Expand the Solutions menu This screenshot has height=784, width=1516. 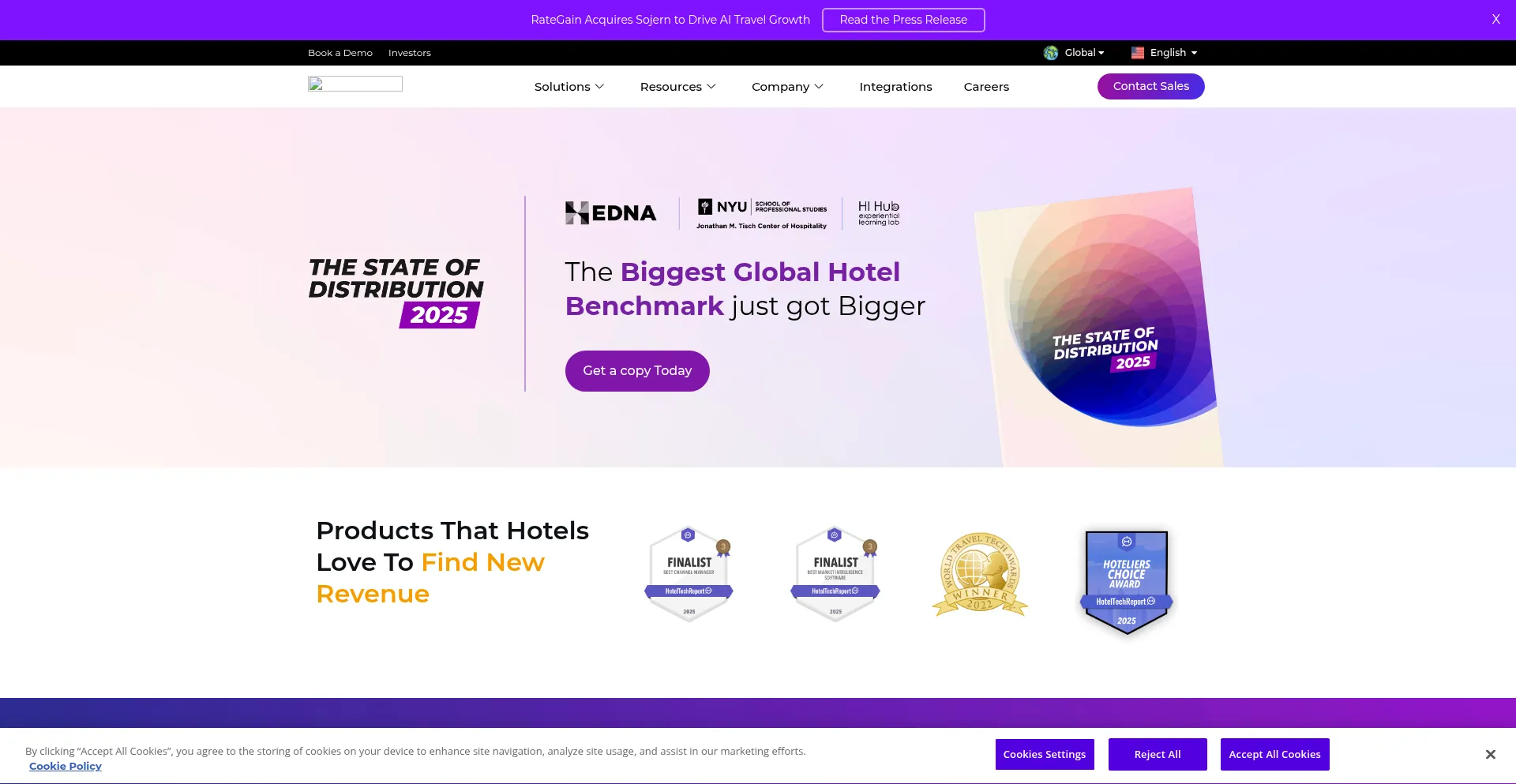click(x=569, y=87)
